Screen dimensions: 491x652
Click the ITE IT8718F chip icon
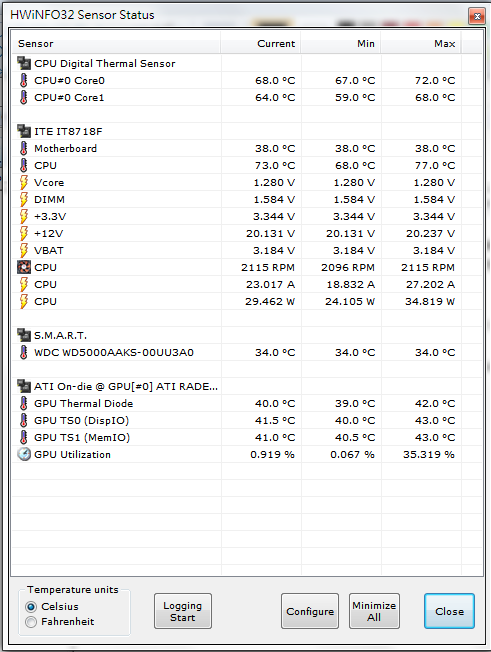click(x=24, y=131)
